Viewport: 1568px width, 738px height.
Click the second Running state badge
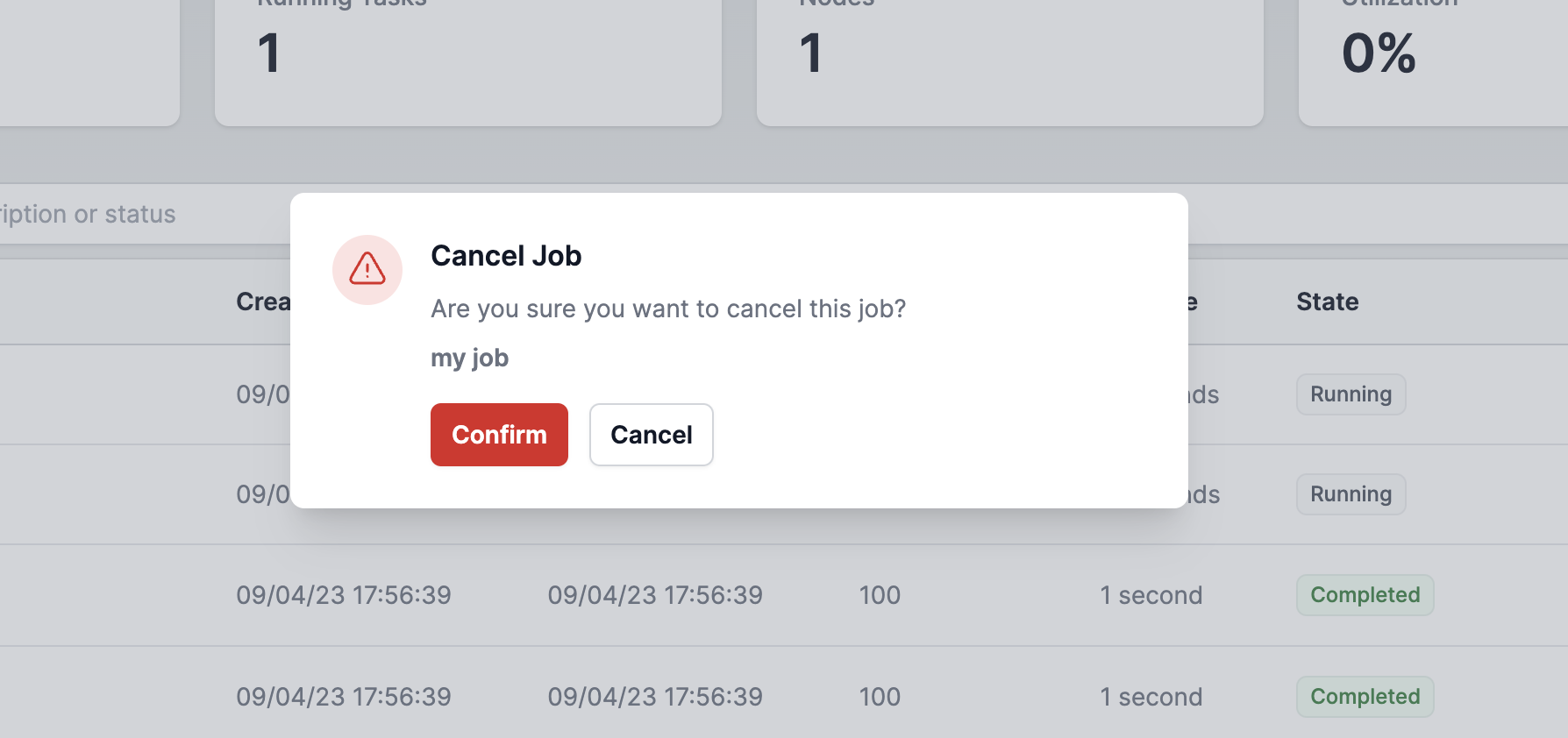tap(1351, 494)
